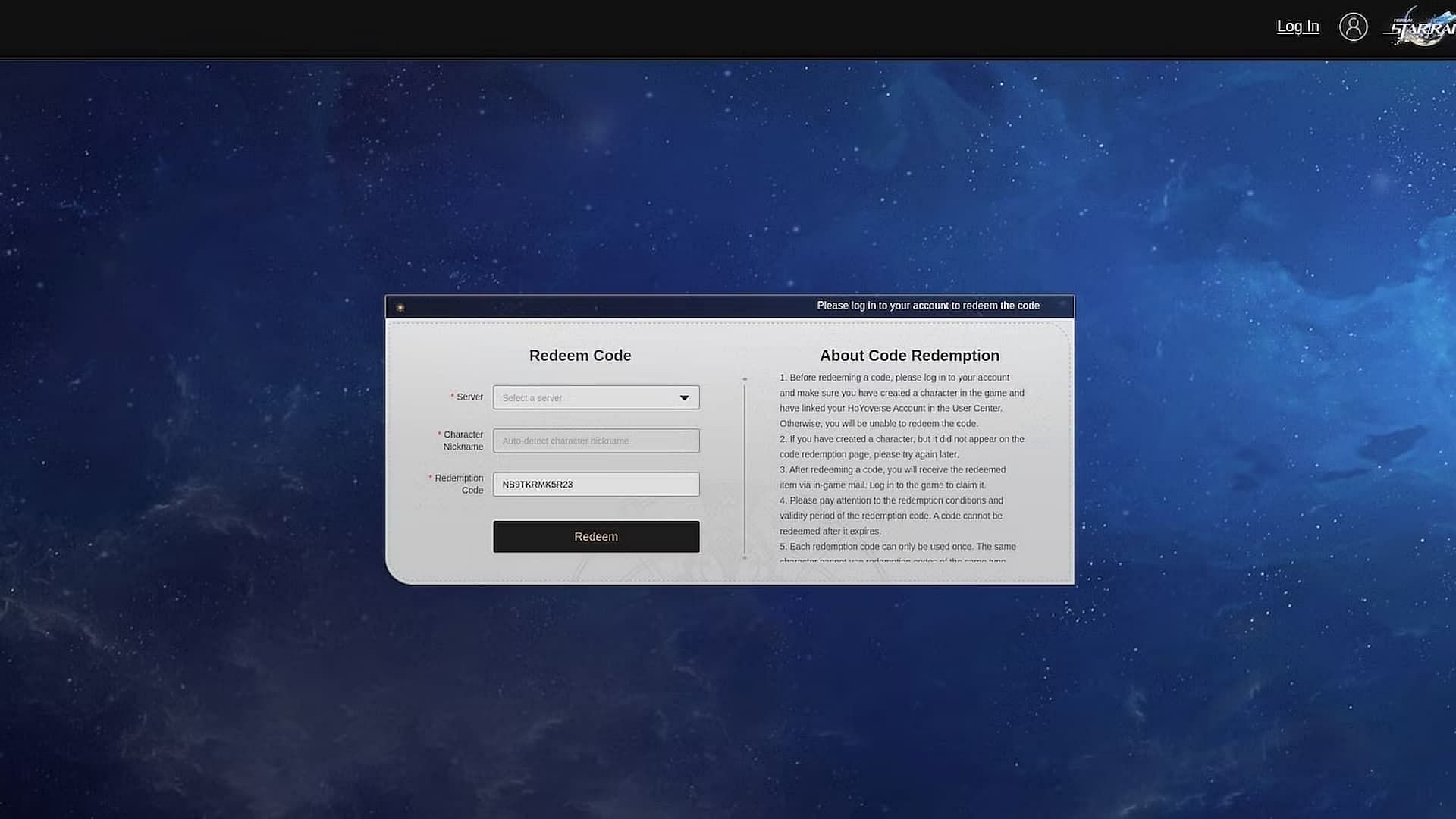Click the Redeem button
This screenshot has height=819, width=1456.
pos(596,537)
